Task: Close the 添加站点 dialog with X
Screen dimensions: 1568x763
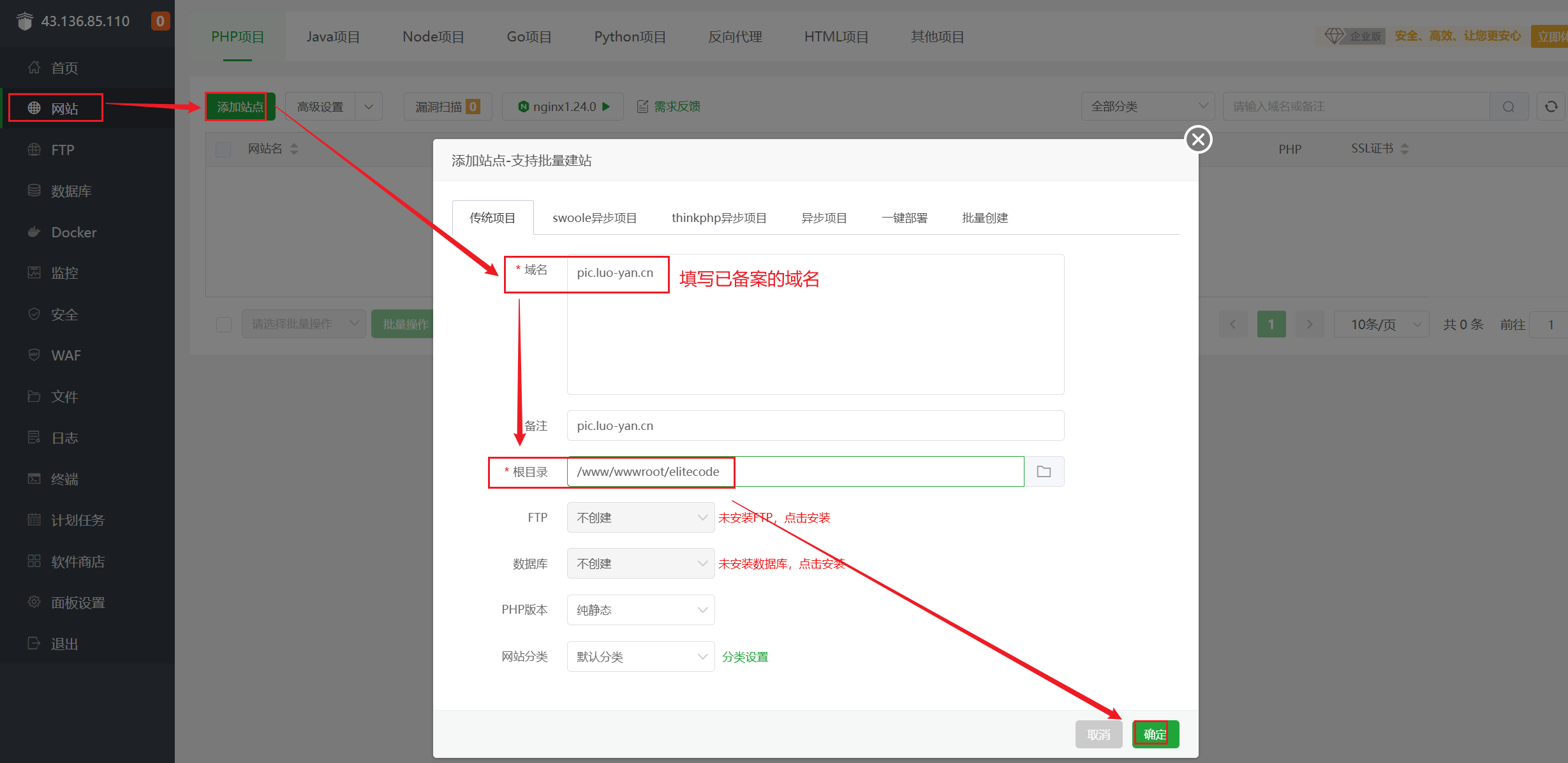Action: point(1198,139)
